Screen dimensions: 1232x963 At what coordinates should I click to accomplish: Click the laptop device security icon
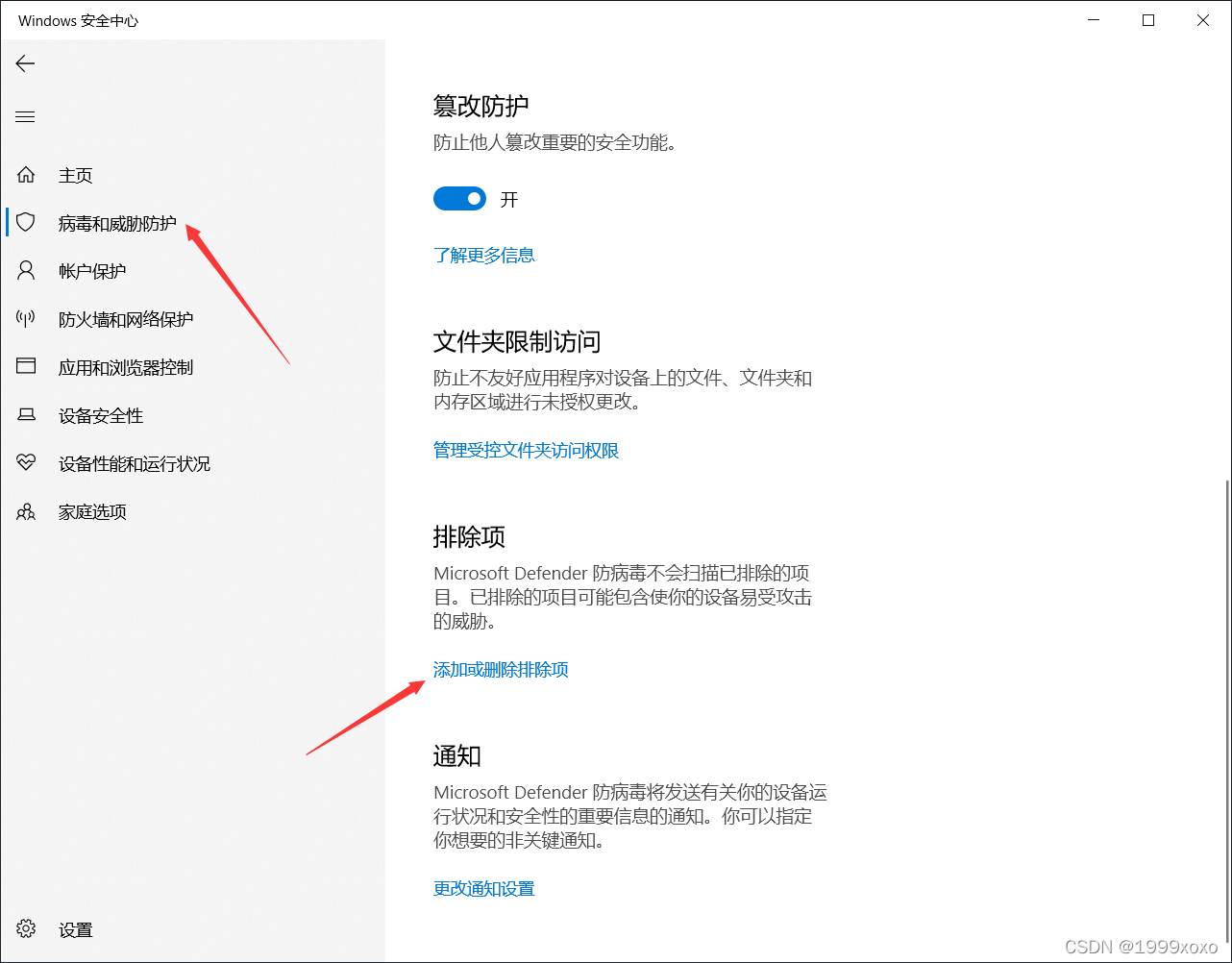(26, 415)
